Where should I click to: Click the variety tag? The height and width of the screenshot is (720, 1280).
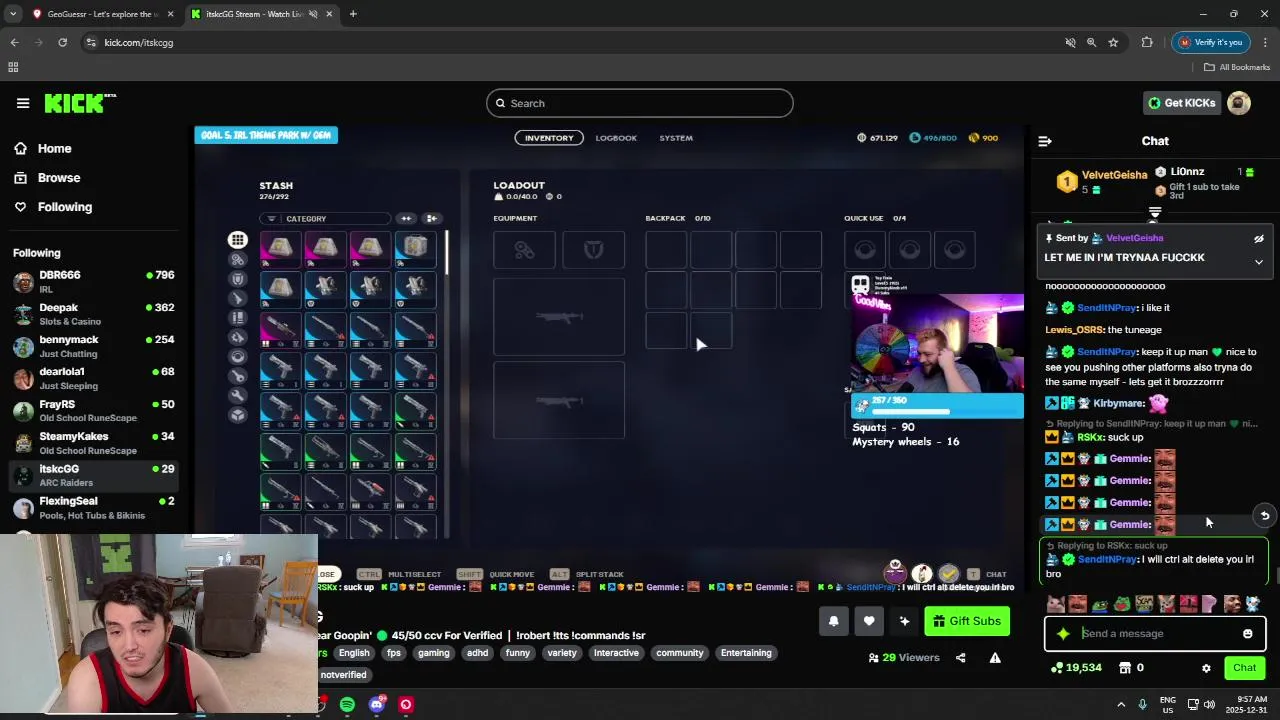coord(562,653)
